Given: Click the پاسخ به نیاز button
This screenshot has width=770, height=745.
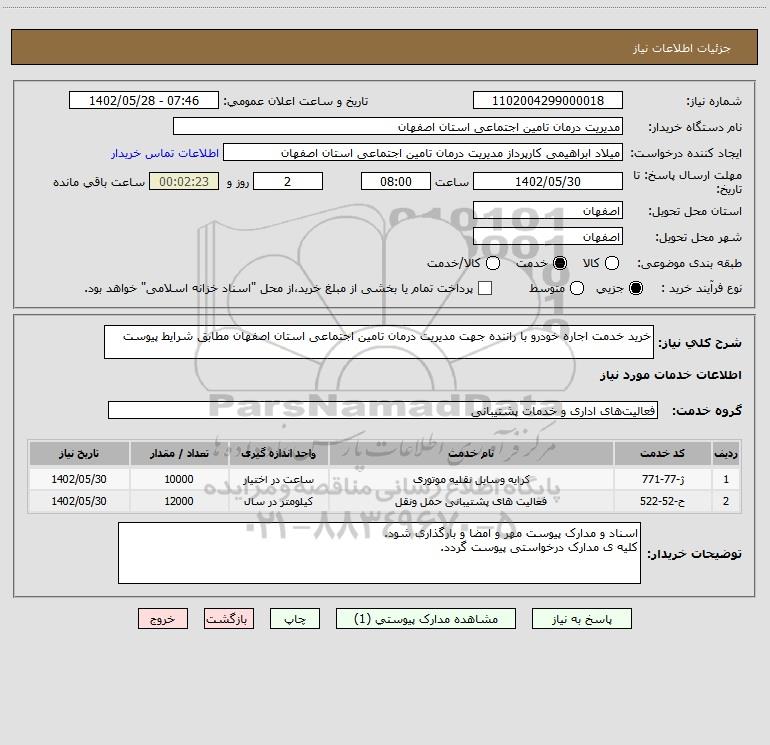Looking at the screenshot, I should pyautogui.click(x=581, y=619).
